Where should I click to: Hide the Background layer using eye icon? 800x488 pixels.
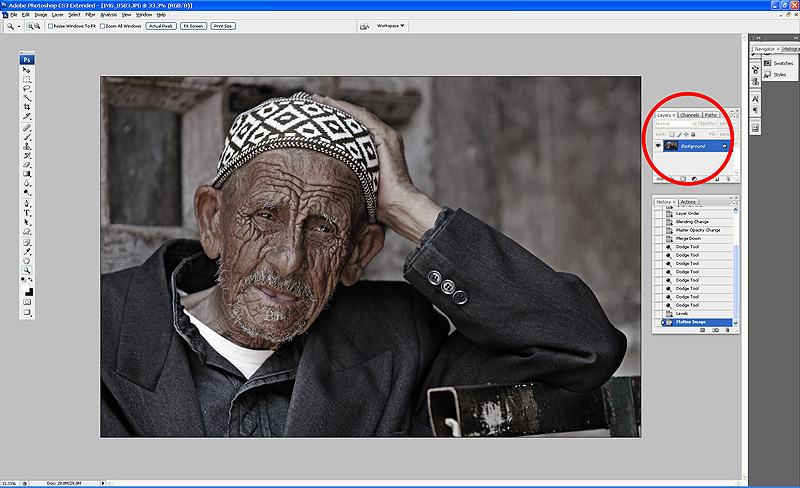click(x=658, y=146)
